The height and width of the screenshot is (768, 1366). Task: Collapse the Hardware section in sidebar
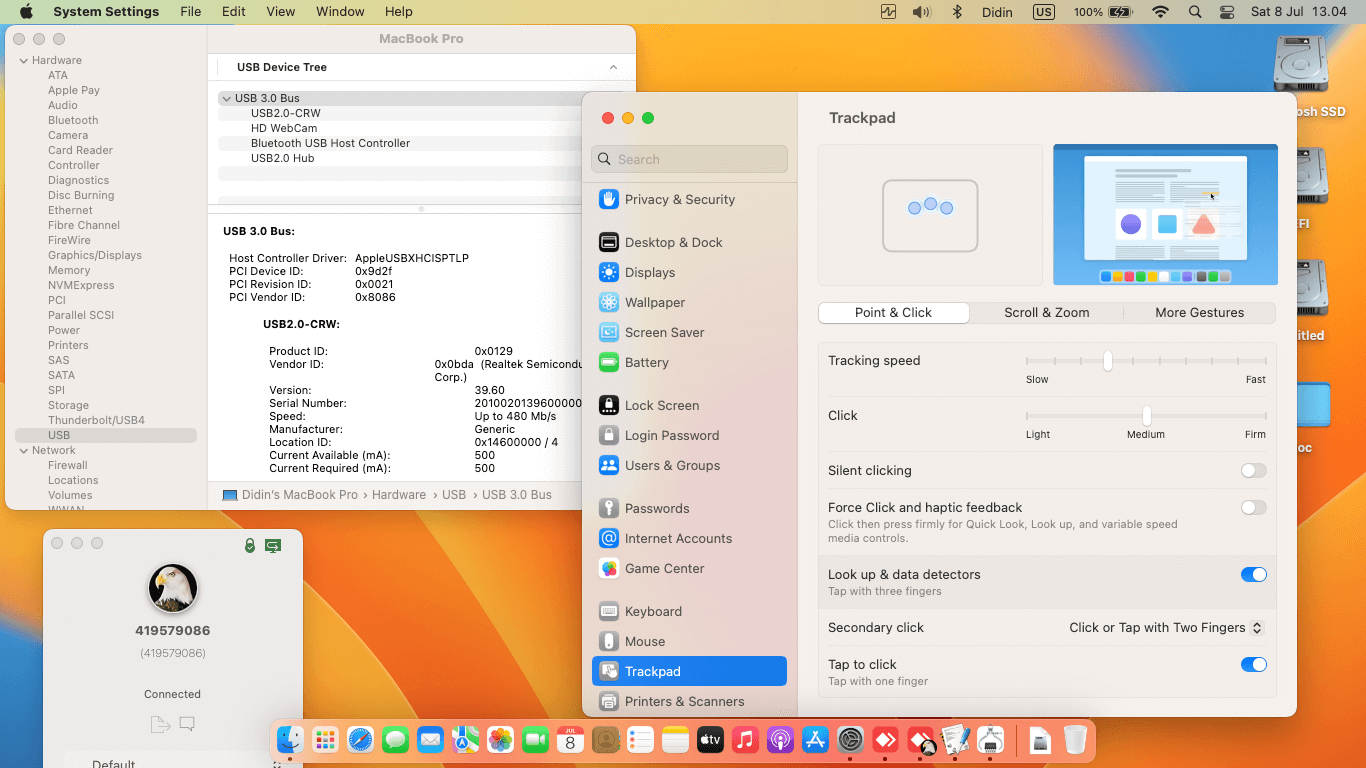[x=23, y=60]
